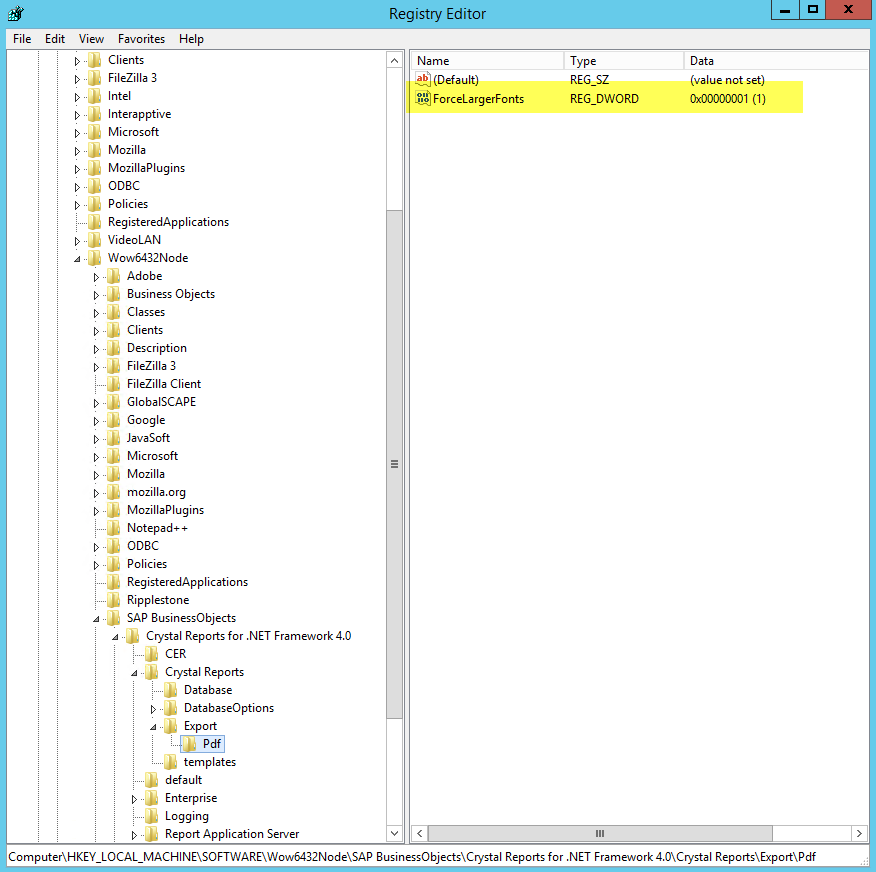
Task: Click the CER key folder icon
Action: (151, 654)
